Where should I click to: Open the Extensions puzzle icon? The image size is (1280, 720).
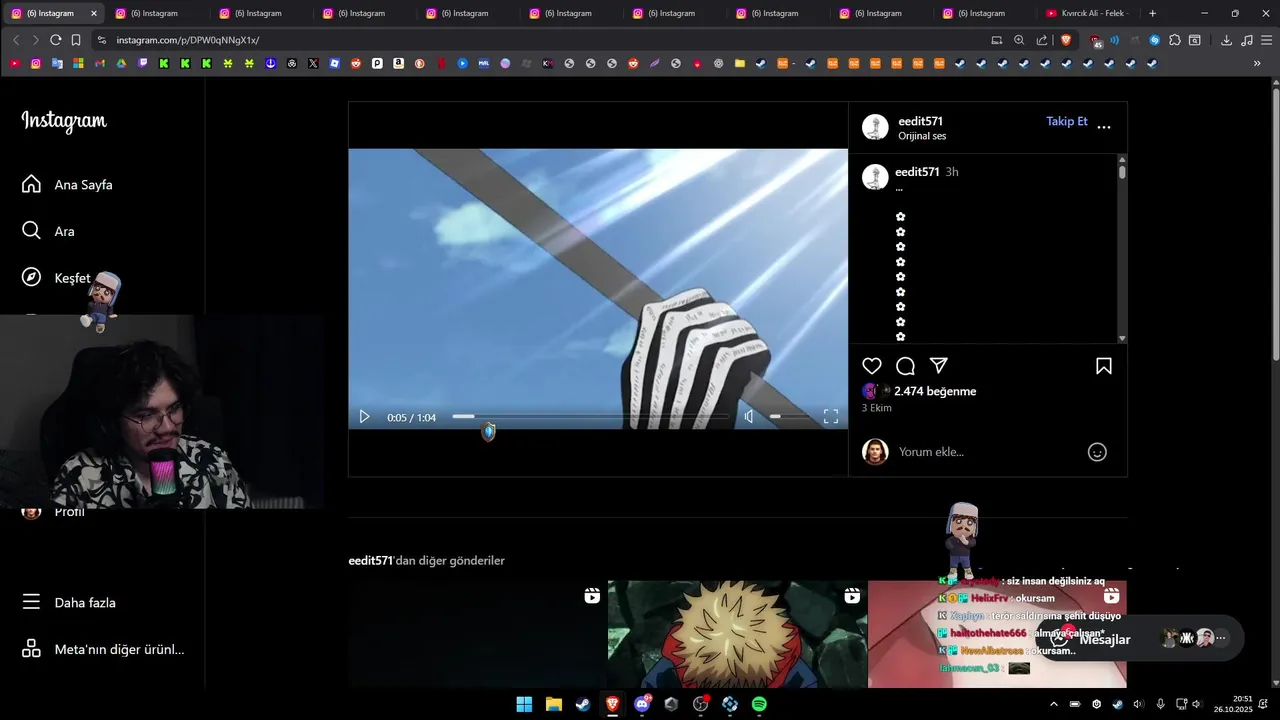pos(1175,40)
